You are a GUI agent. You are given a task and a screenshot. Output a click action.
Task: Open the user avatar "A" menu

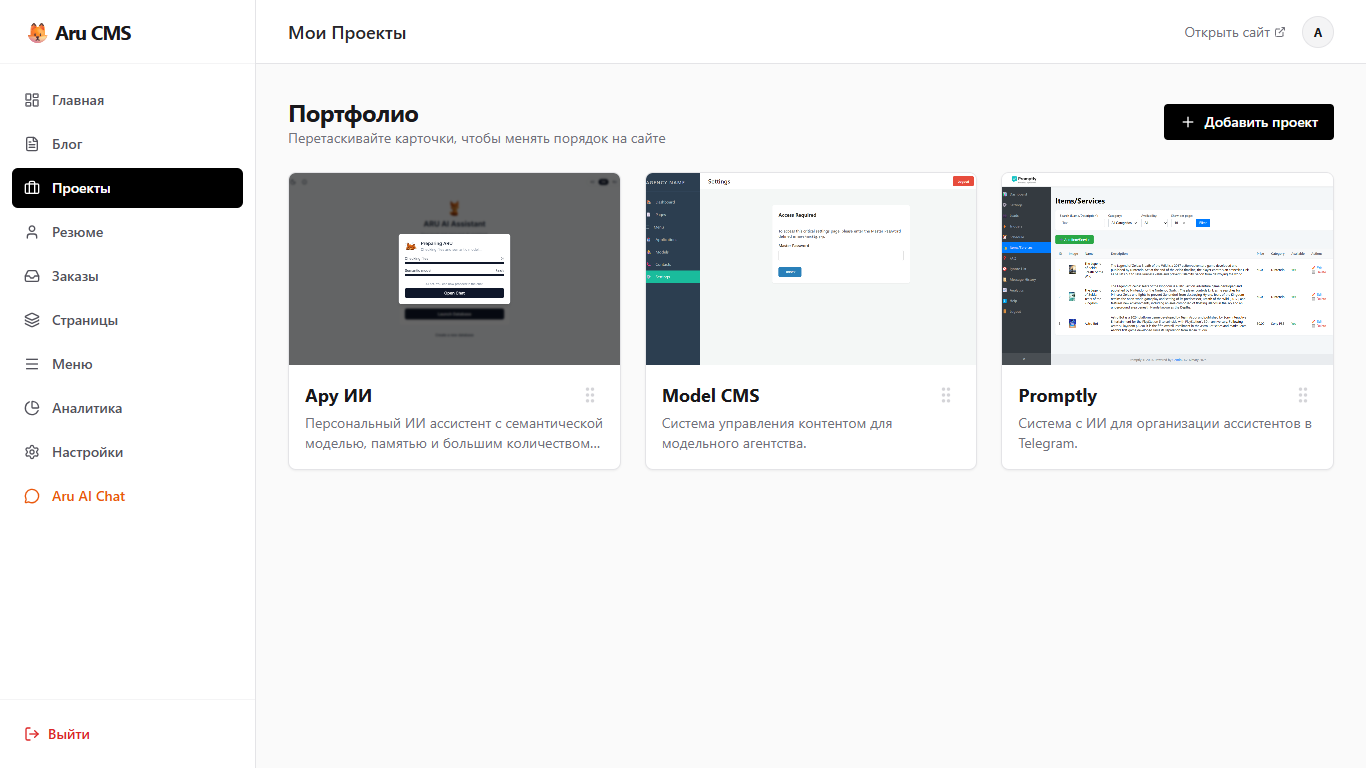[1317, 32]
